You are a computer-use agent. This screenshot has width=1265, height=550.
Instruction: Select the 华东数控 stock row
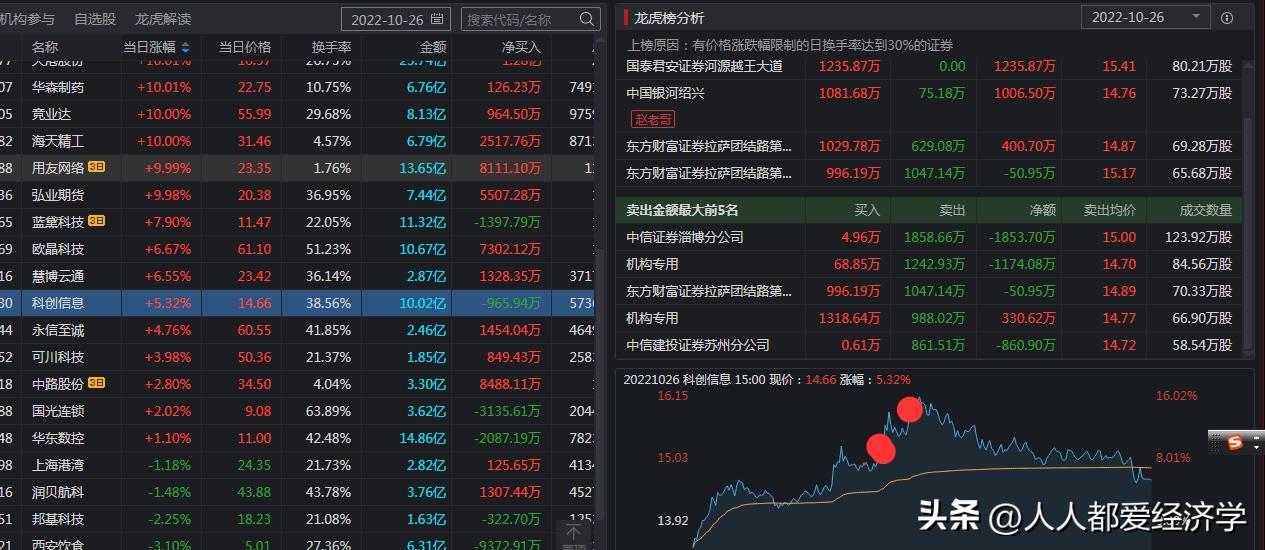[298, 438]
